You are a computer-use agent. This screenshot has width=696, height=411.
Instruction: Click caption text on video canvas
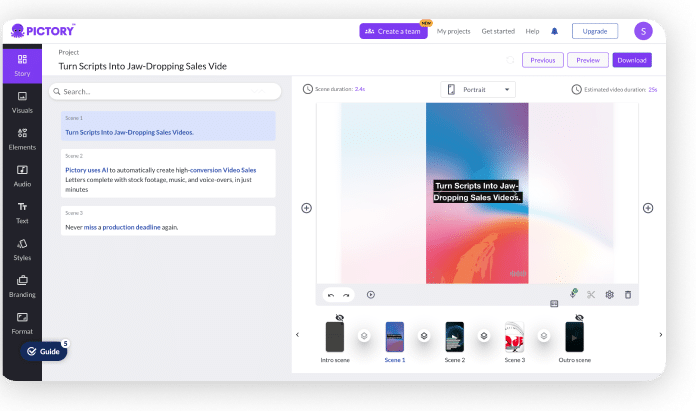(477, 192)
